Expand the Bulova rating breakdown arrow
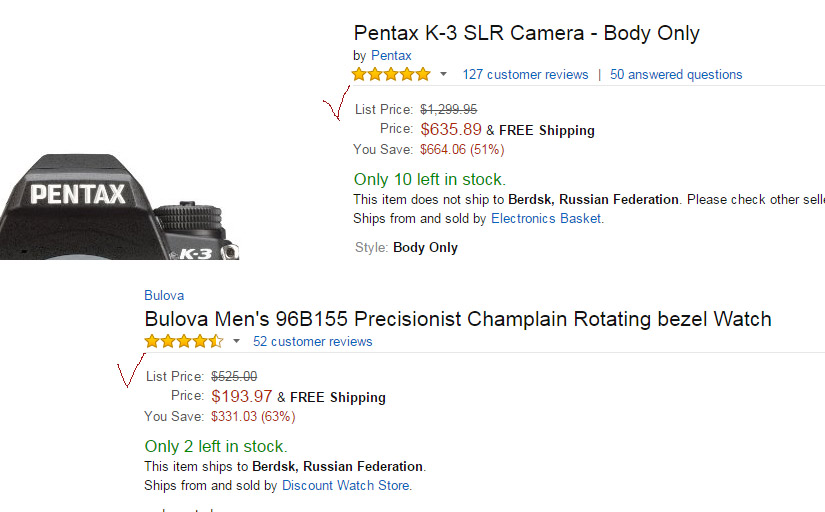The height and width of the screenshot is (512, 825). pyautogui.click(x=236, y=342)
